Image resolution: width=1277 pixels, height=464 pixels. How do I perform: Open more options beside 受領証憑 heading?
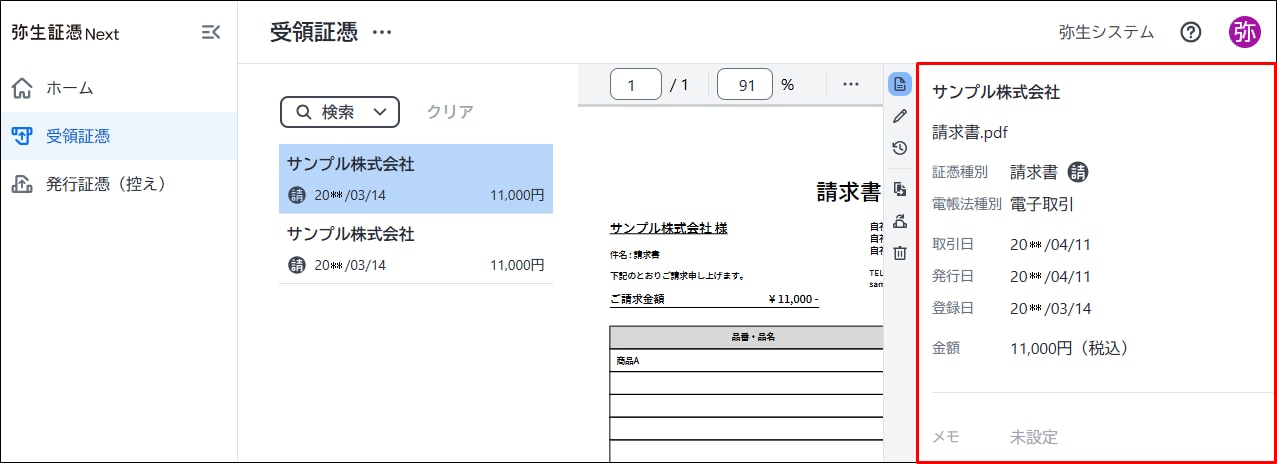pos(382,32)
